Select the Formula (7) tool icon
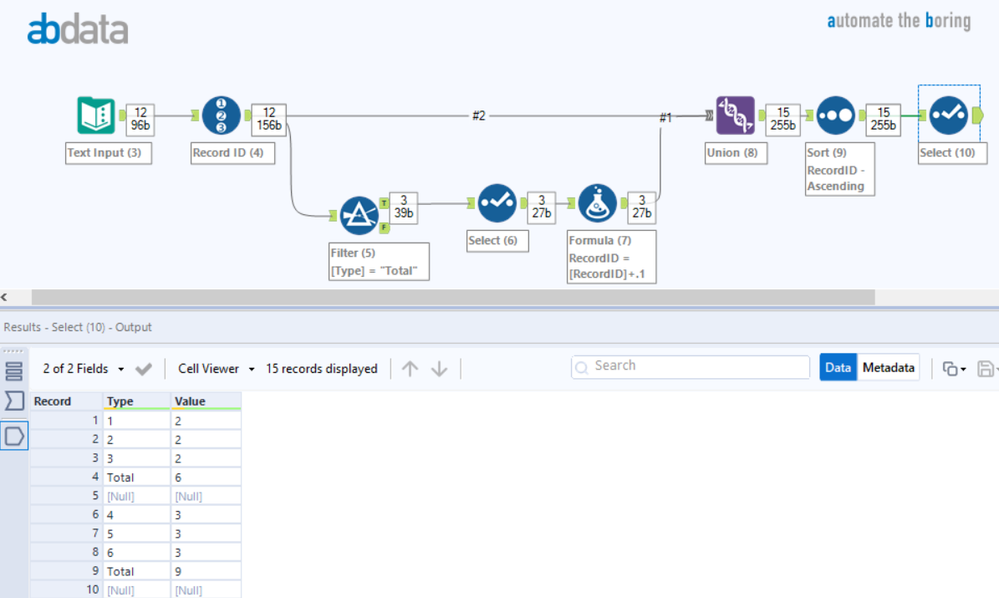The image size is (999, 598). click(597, 203)
